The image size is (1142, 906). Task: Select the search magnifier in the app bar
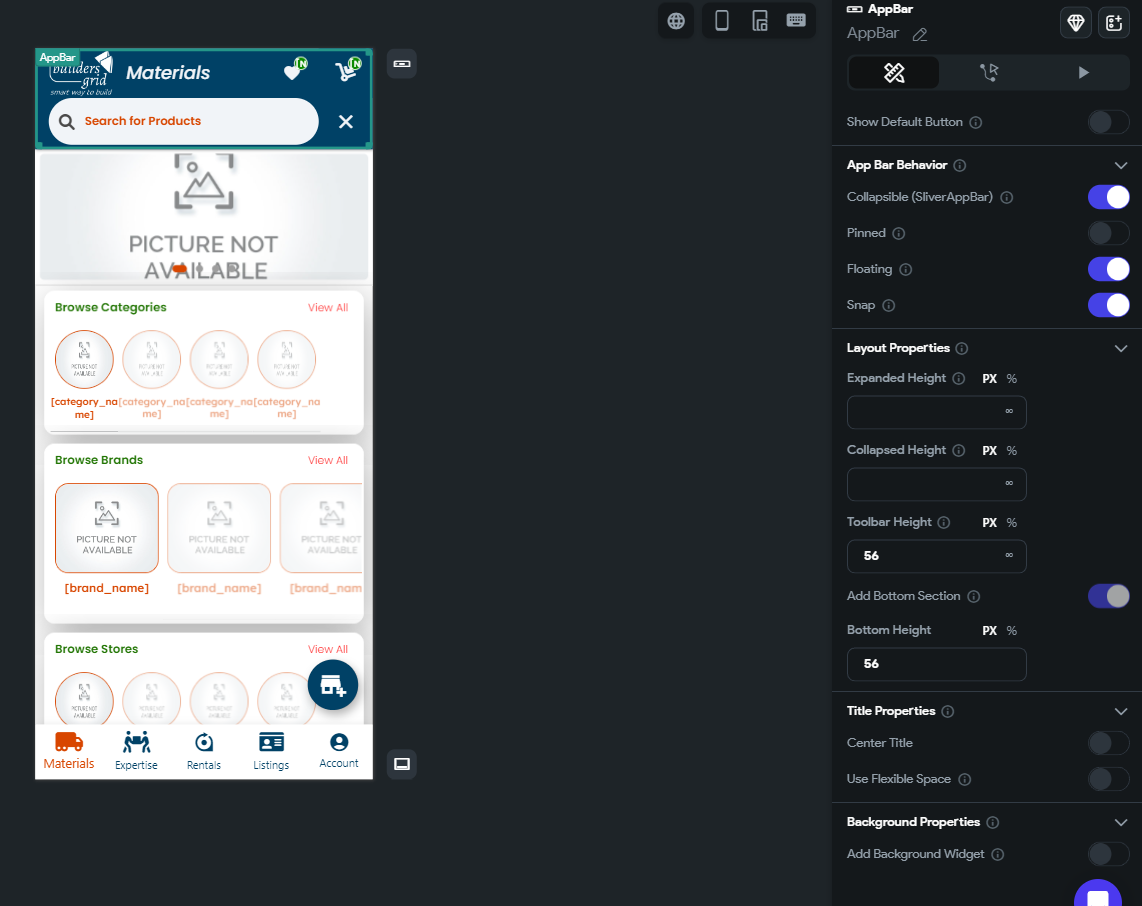66,121
